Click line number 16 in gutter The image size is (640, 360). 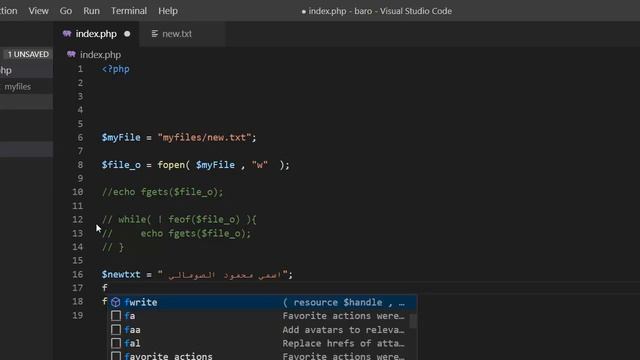click(78, 274)
